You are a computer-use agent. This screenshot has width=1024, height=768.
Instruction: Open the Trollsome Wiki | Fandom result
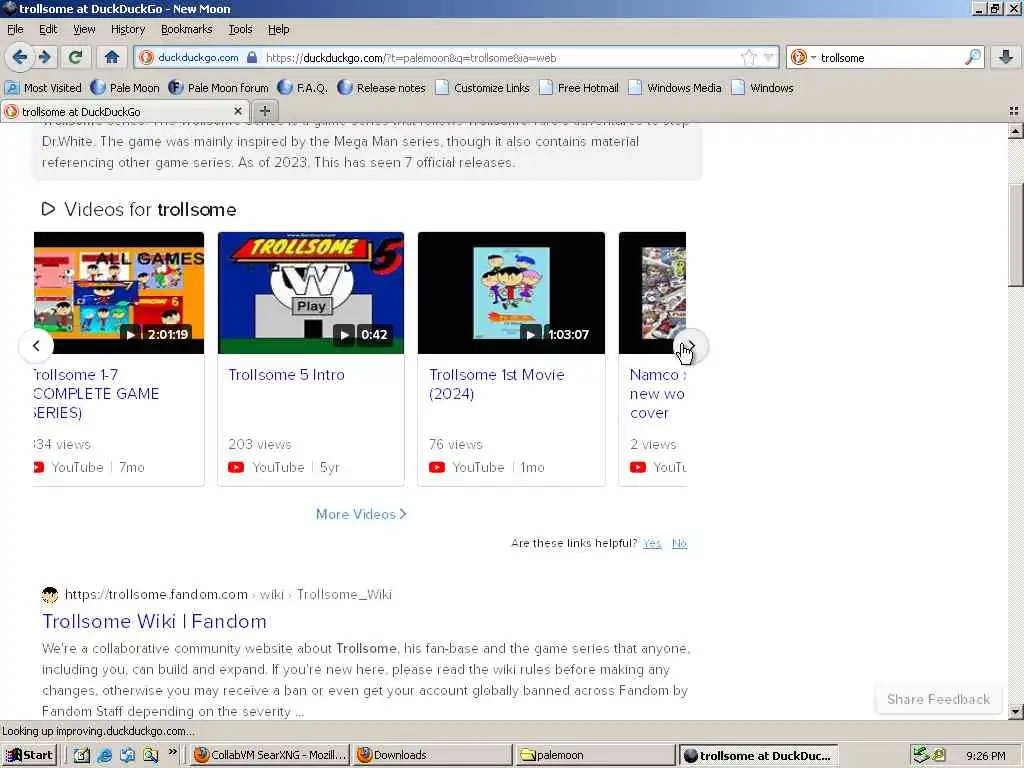click(x=154, y=621)
